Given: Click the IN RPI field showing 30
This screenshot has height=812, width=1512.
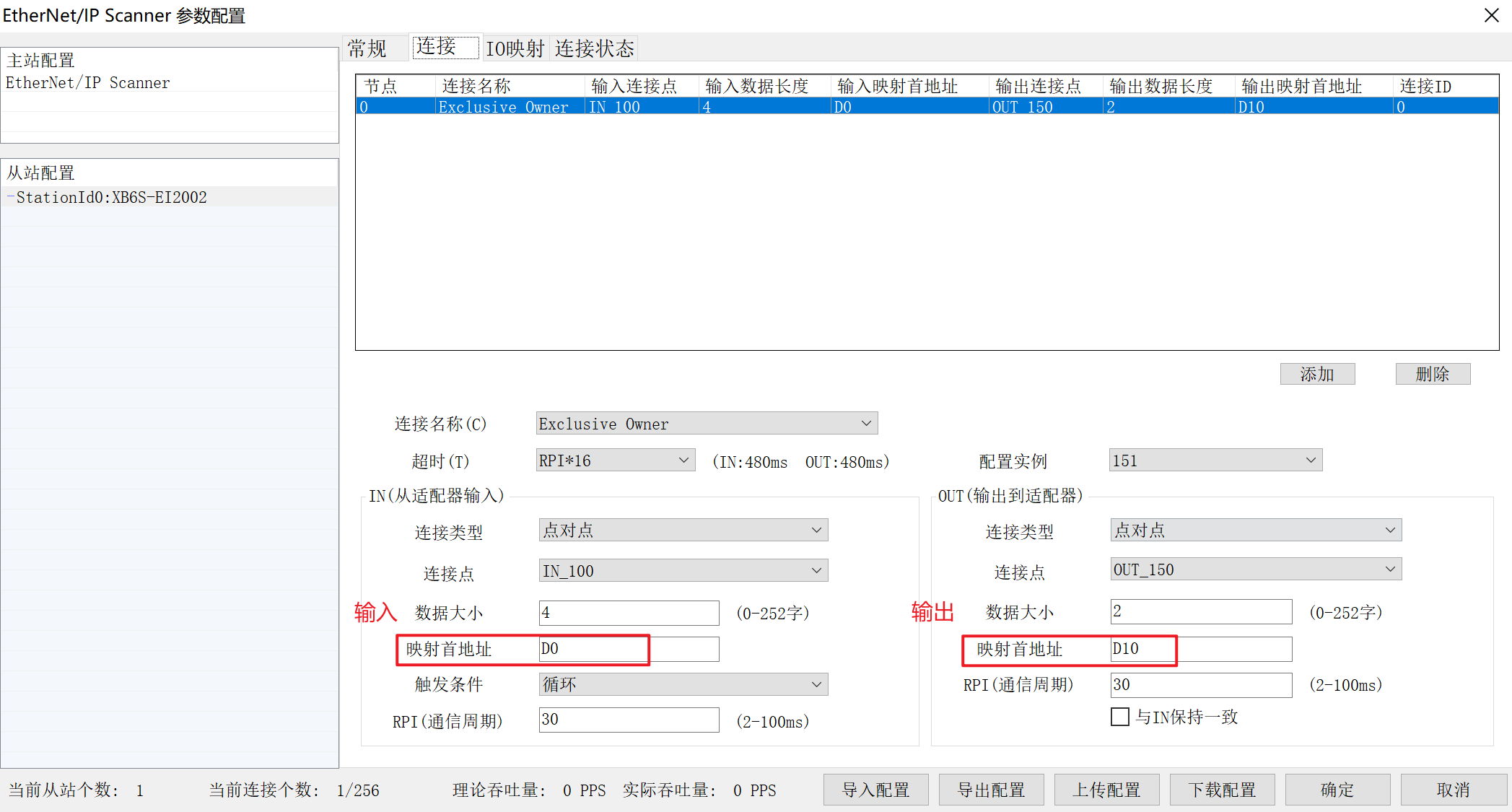Looking at the screenshot, I should [x=629, y=720].
